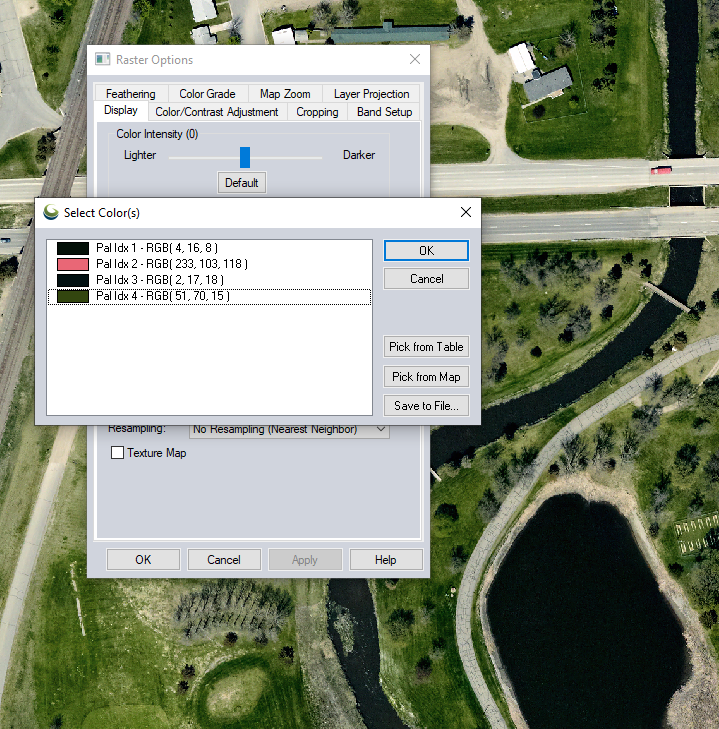Viewport: 719px width, 729px height.
Task: Click the Apply button in Raster Options
Action: [x=305, y=559]
